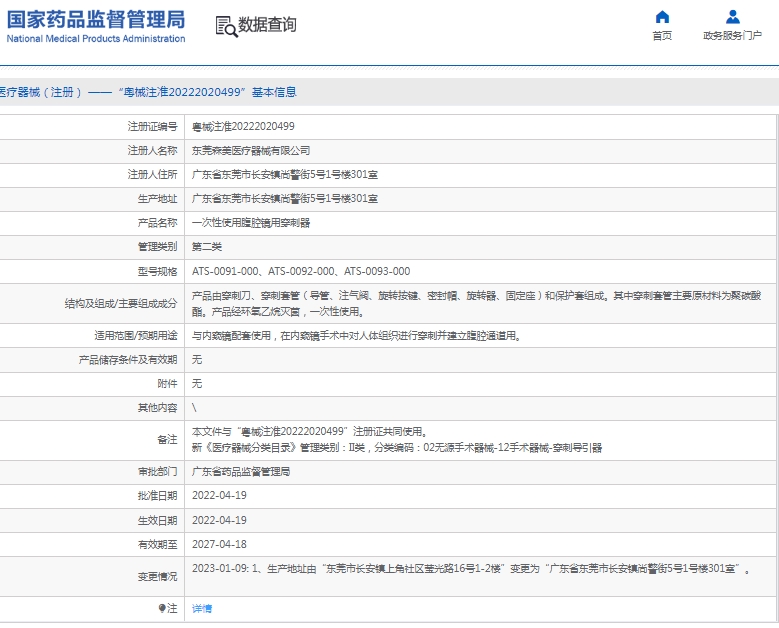This screenshot has height=628, width=779.
Task: Click the 首页 text link
Action: click(x=662, y=35)
